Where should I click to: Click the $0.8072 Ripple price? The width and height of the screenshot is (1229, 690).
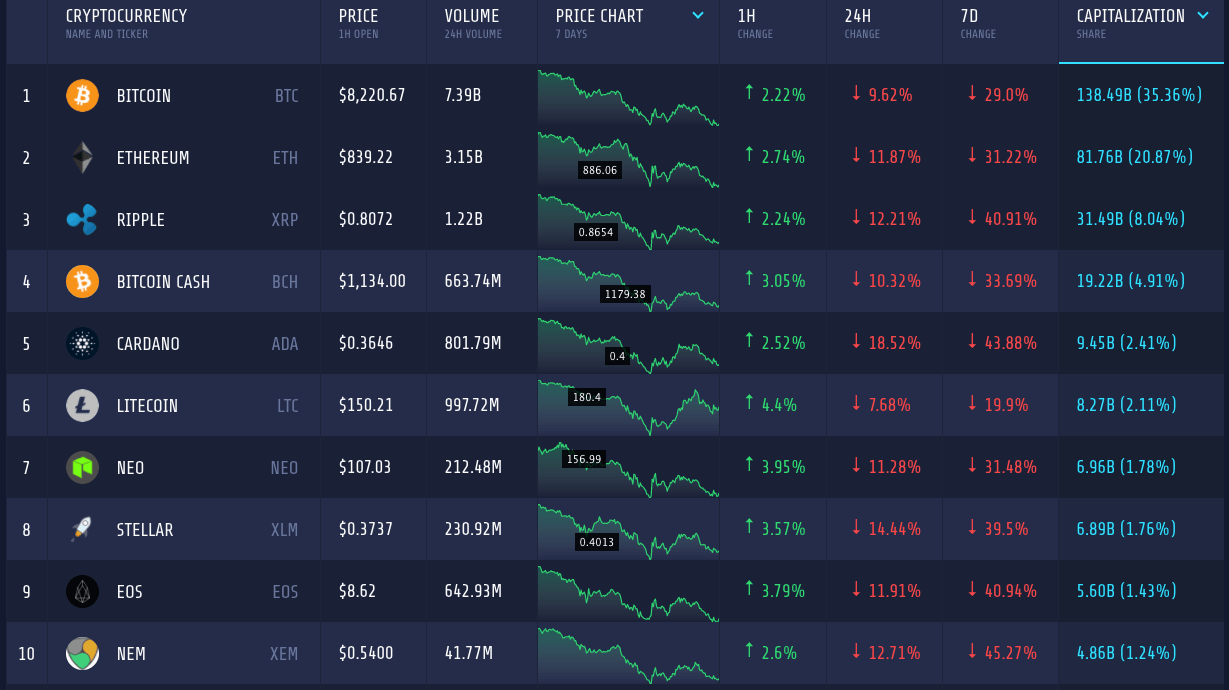pyautogui.click(x=366, y=220)
